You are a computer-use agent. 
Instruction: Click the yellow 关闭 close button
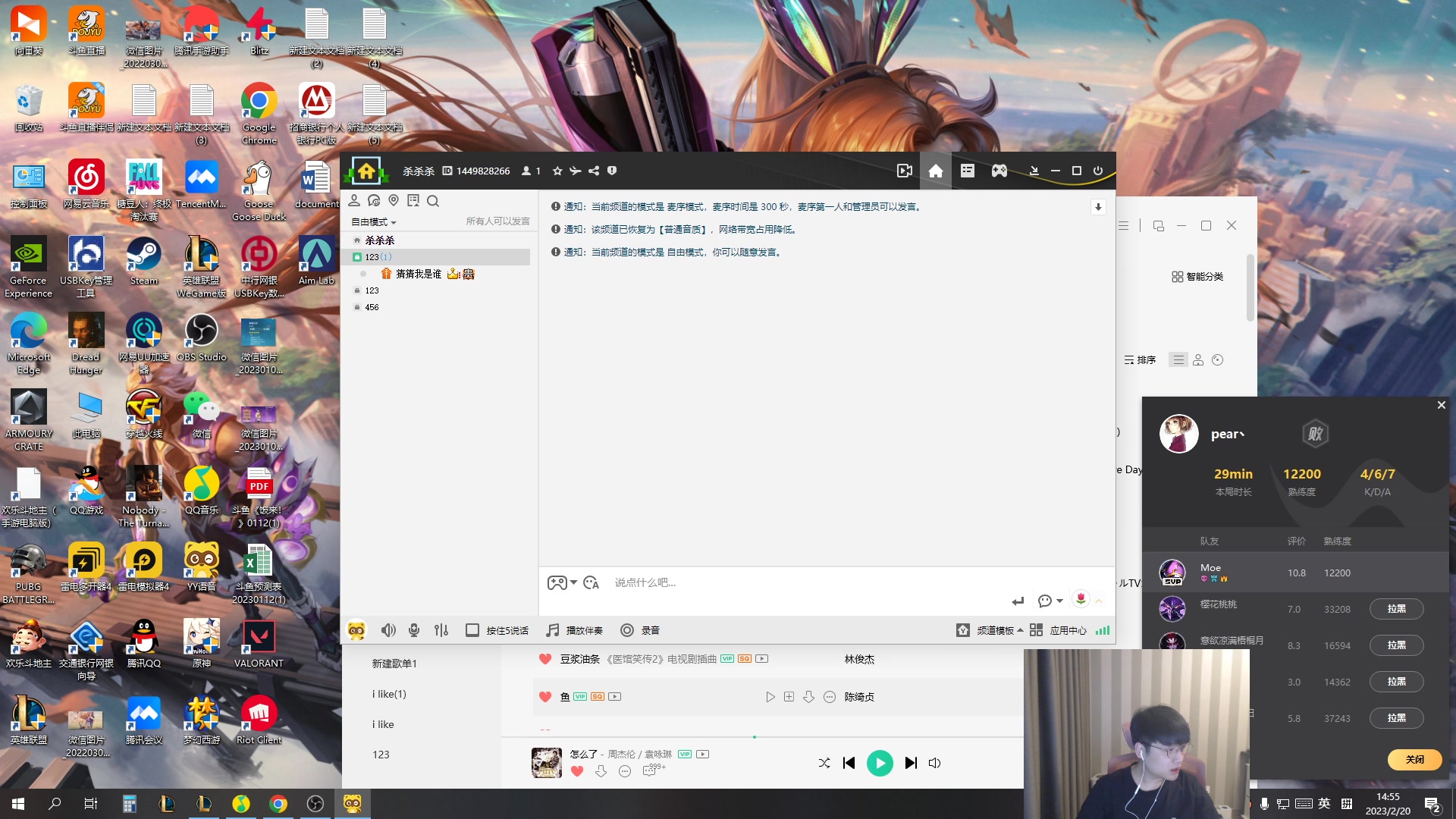tap(1415, 759)
